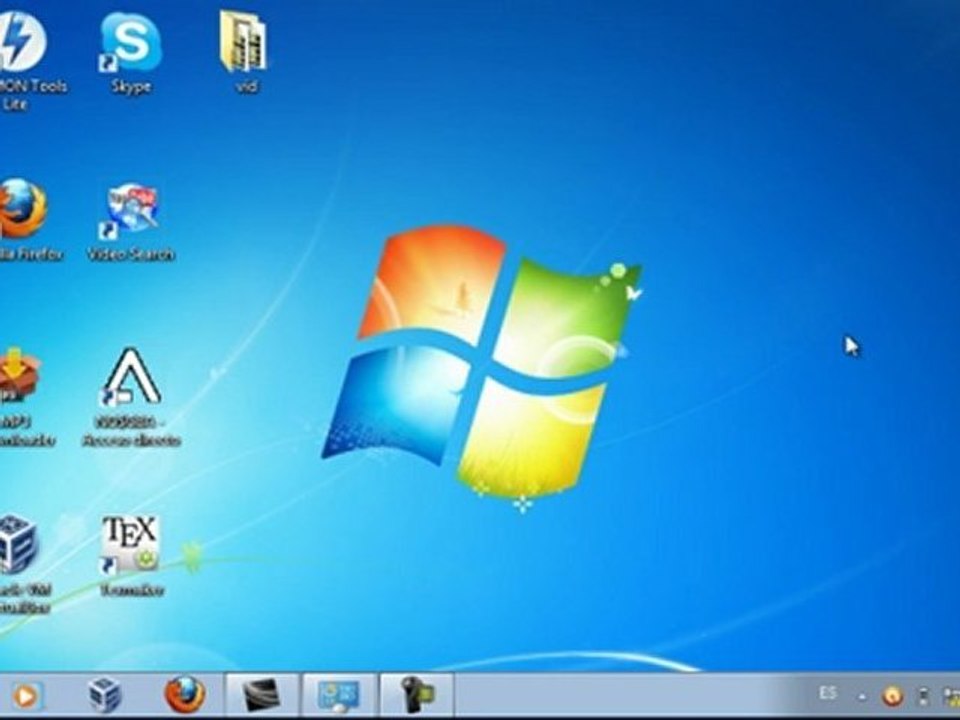This screenshot has height=720, width=960.
Task: Open VirtualBox from the taskbar
Action: (x=105, y=696)
